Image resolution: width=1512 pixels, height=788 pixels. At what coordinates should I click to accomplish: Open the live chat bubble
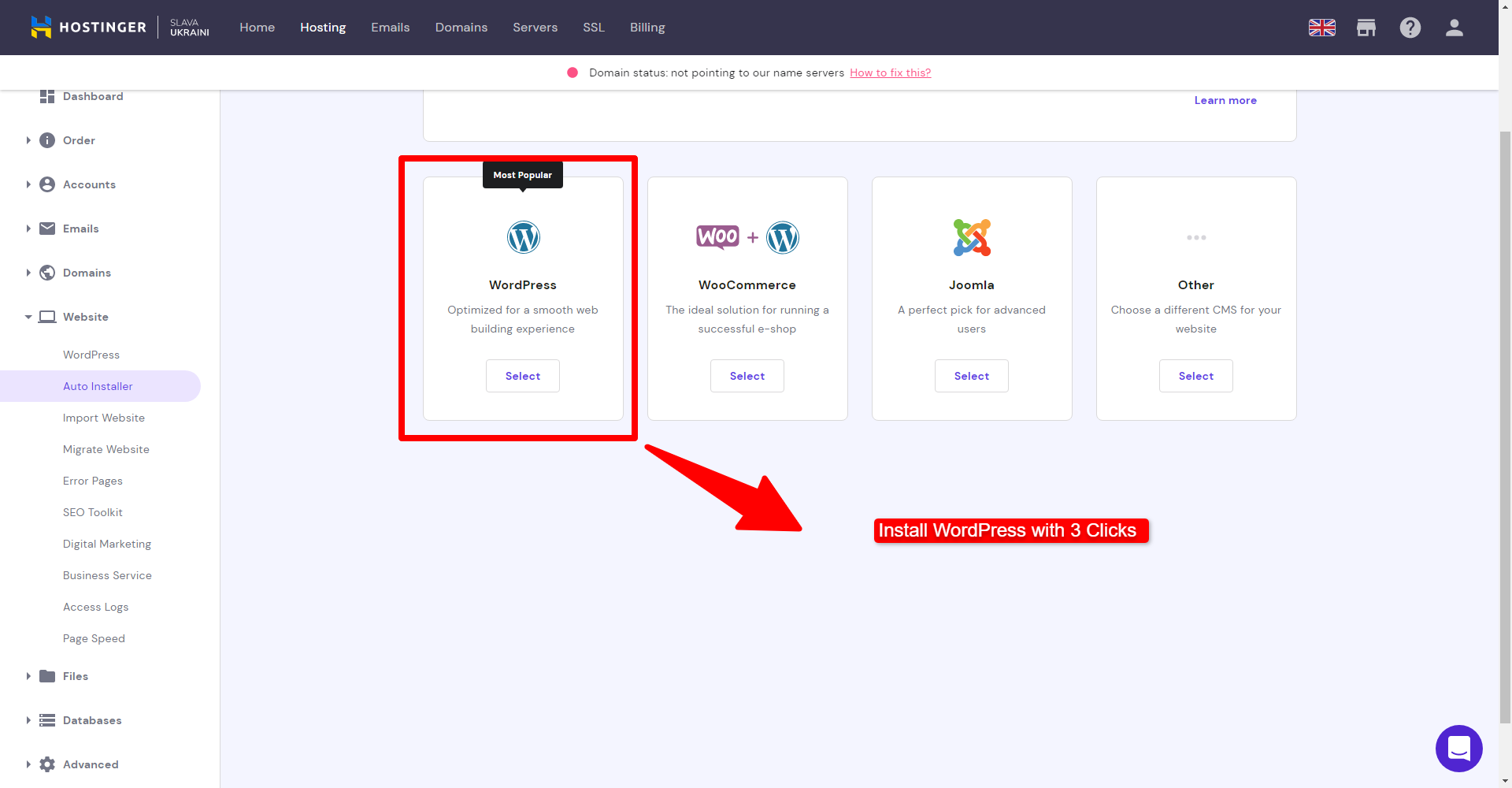coord(1459,749)
